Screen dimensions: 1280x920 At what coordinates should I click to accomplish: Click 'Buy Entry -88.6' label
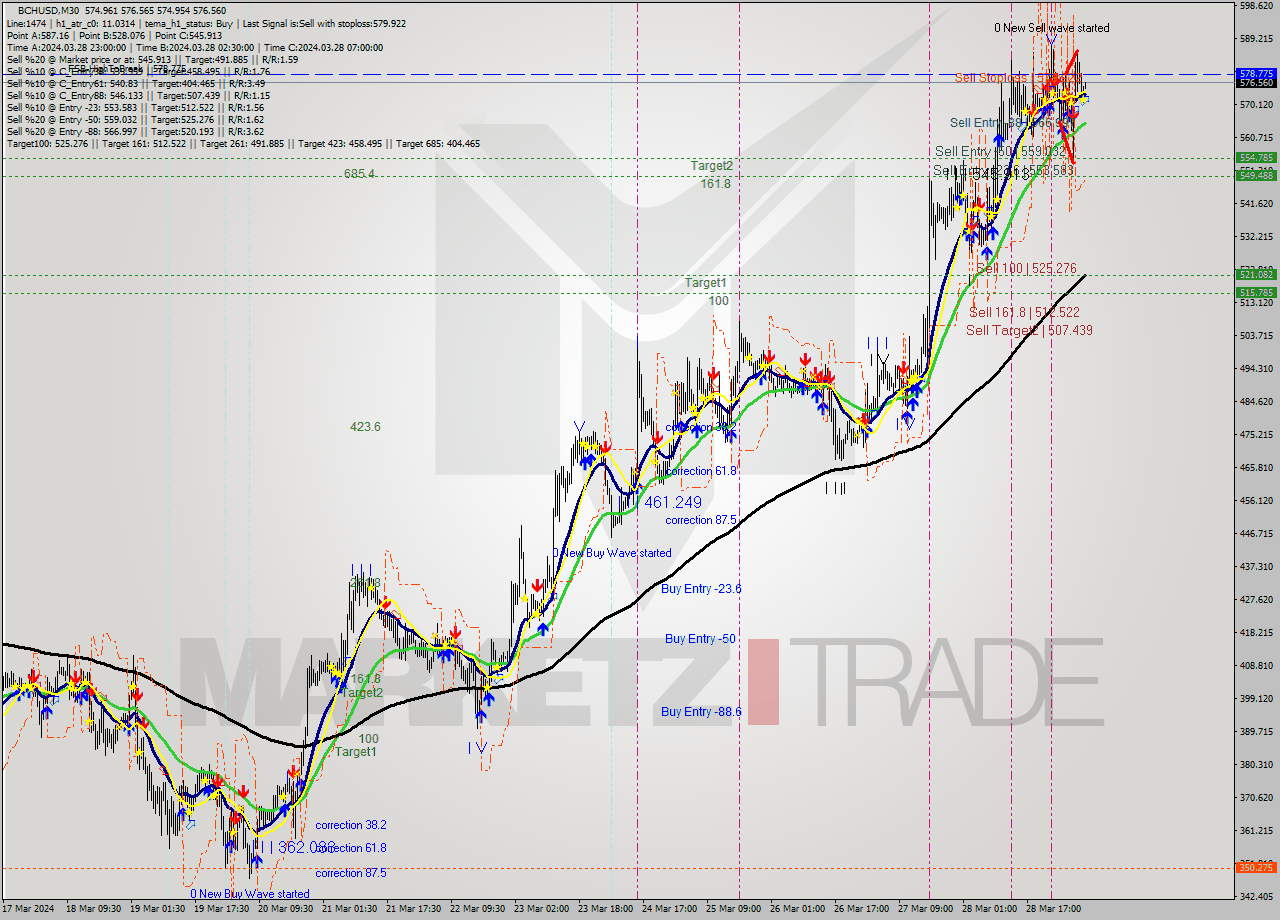click(701, 712)
